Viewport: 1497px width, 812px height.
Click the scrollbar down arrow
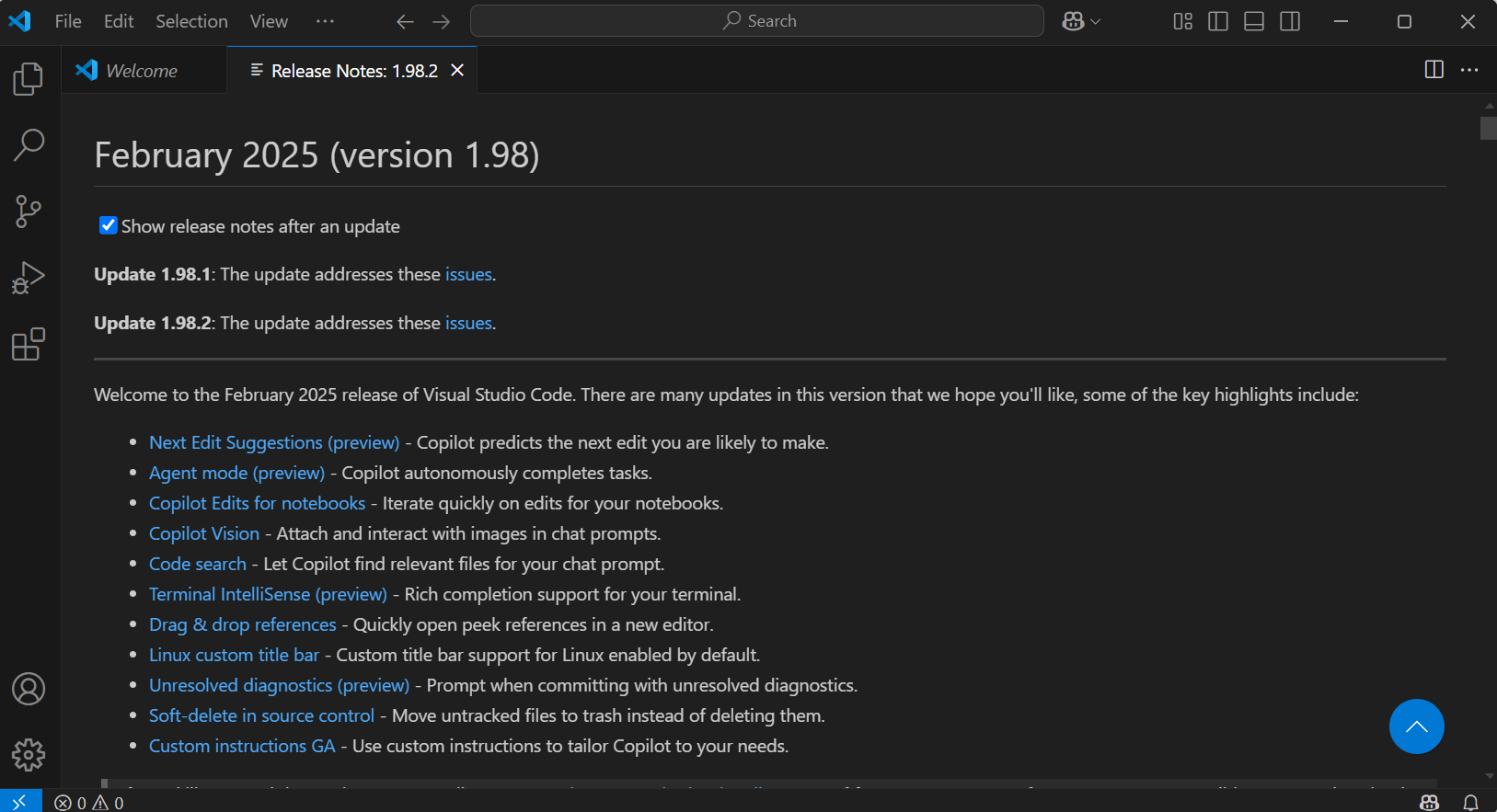click(1489, 777)
